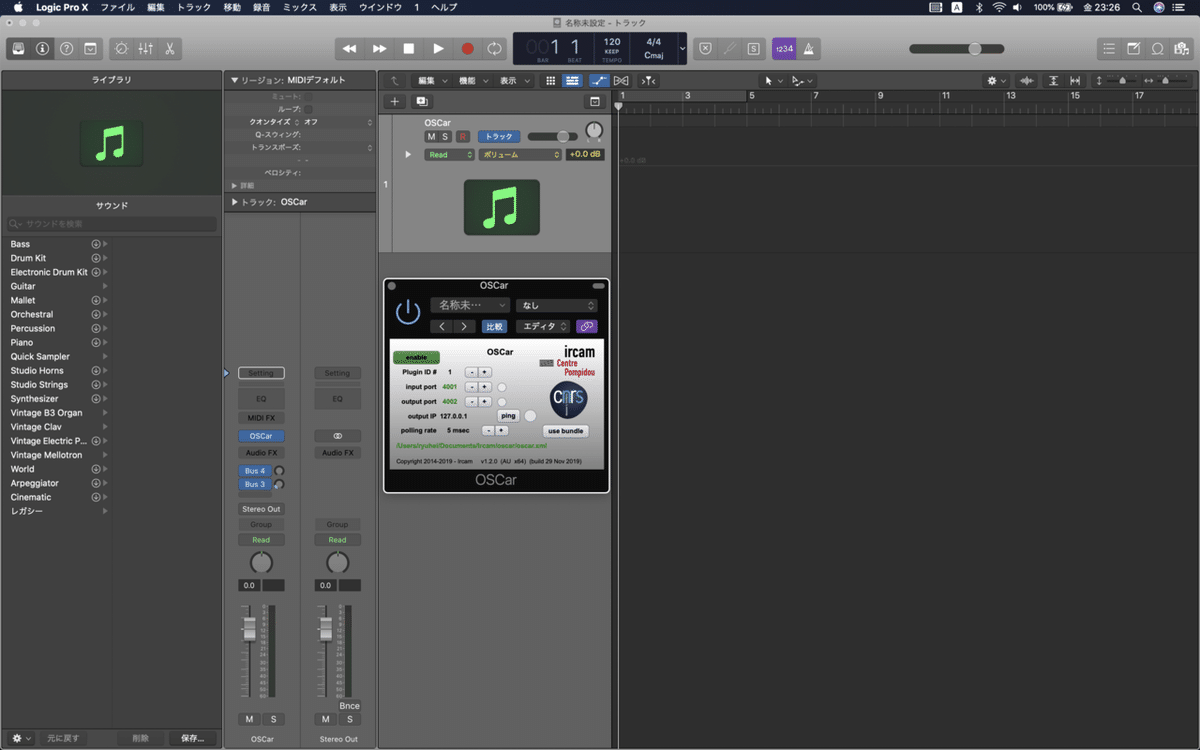Screen dimensions: 1200x750
Task: Start playback with the Play button
Action: (x=438, y=48)
